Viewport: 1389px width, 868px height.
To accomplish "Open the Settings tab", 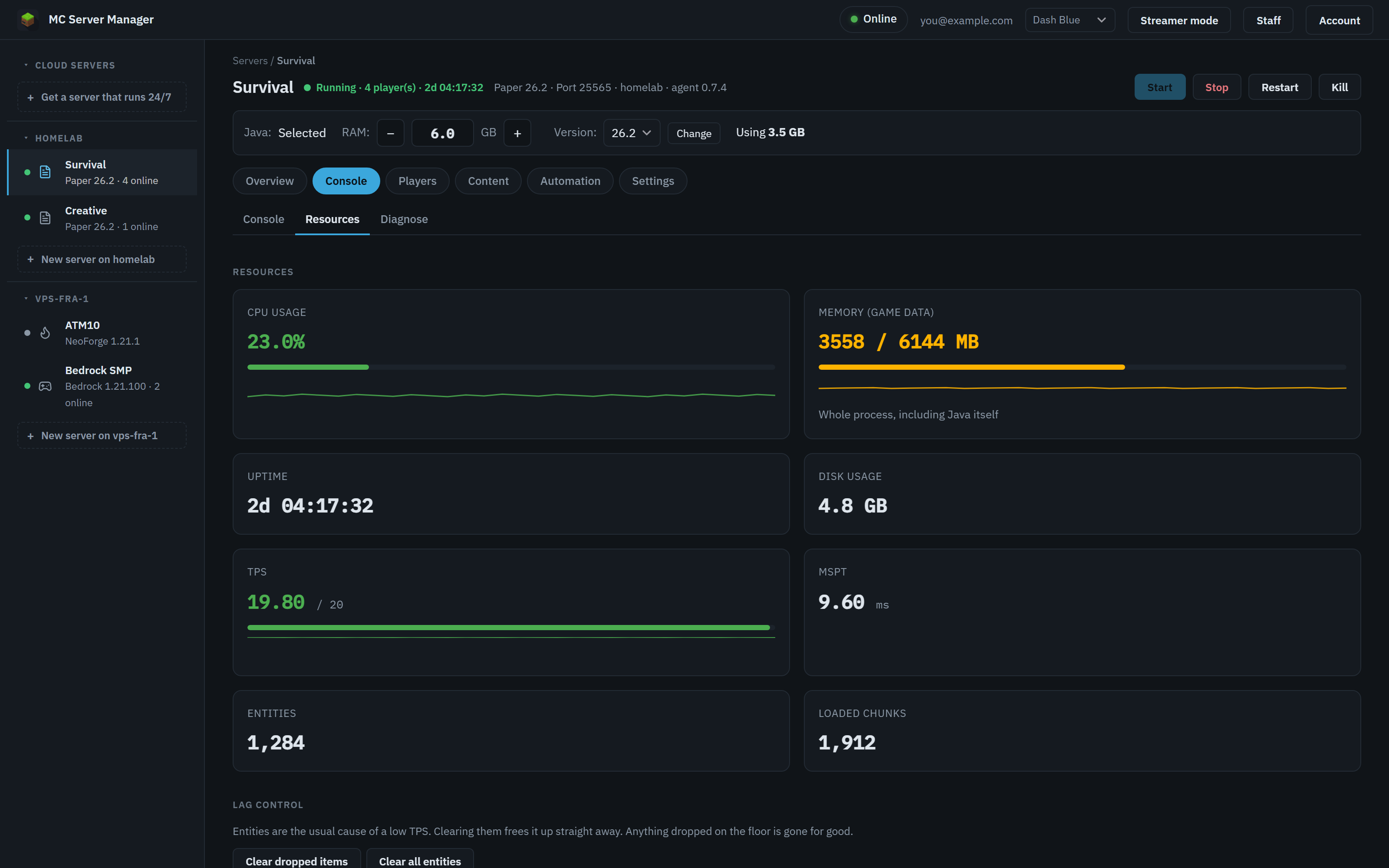I will pos(652,181).
